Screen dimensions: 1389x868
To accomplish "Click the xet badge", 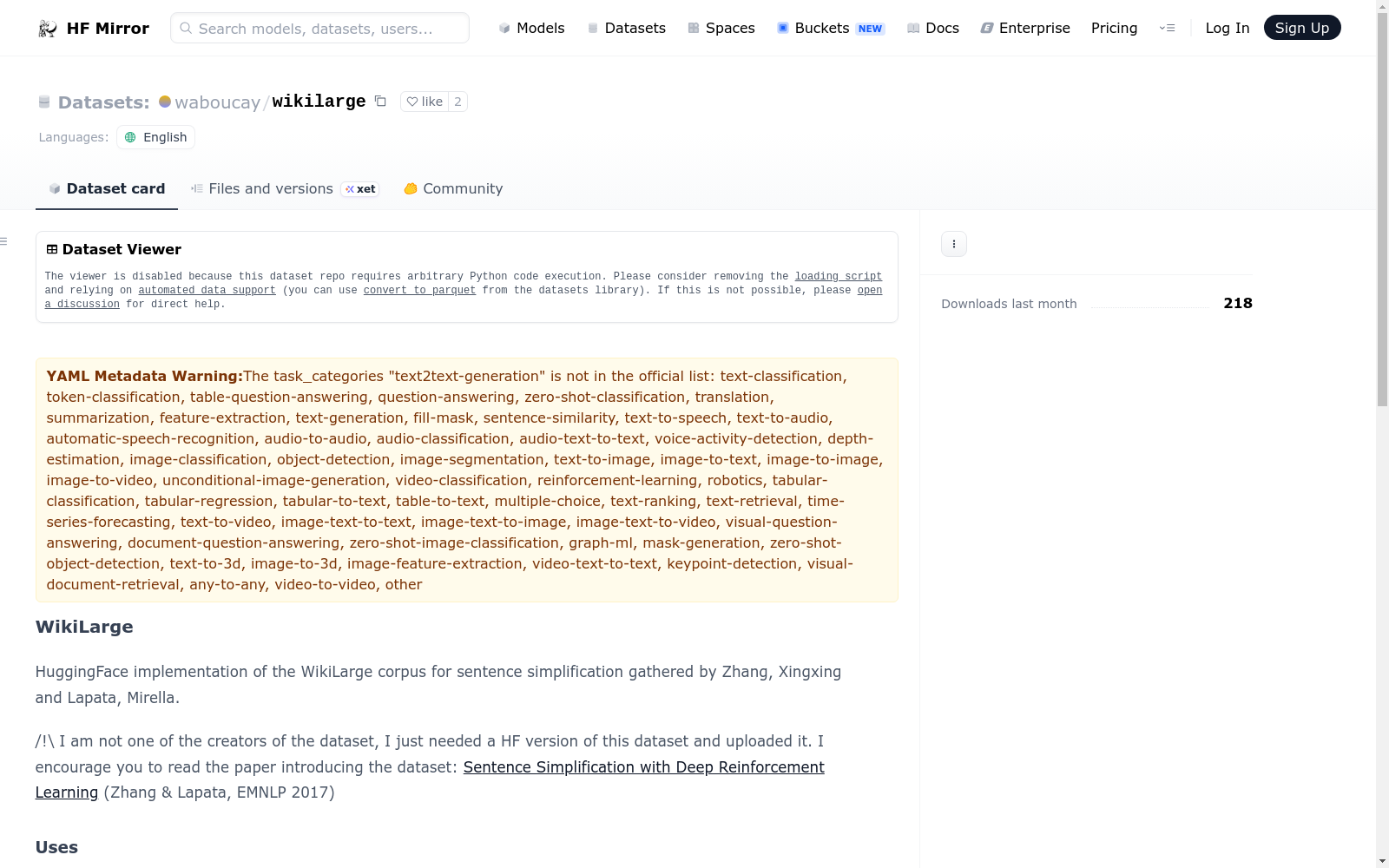I will coord(360,188).
